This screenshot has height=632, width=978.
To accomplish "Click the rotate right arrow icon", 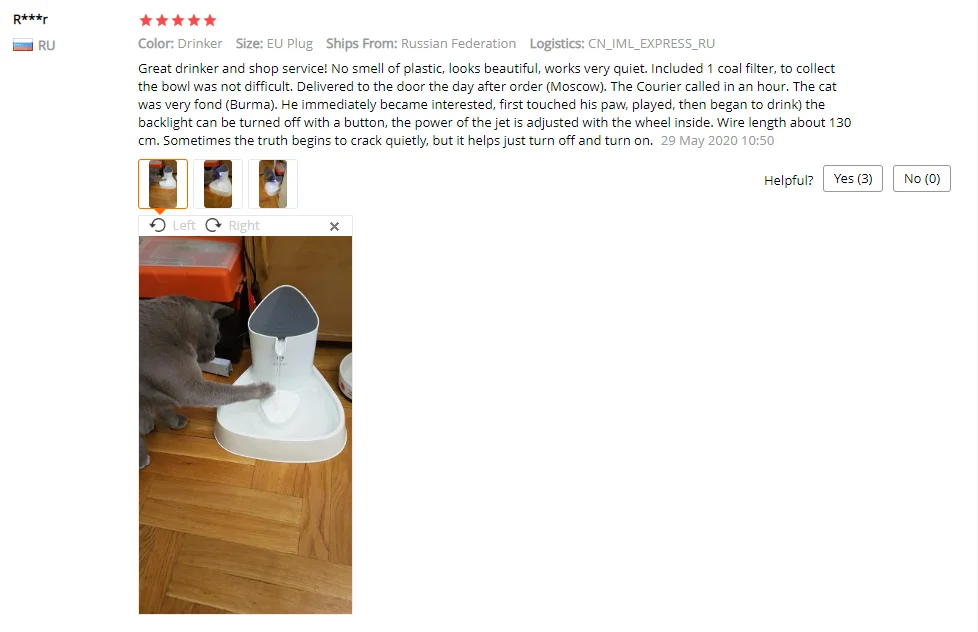I will coord(213,225).
